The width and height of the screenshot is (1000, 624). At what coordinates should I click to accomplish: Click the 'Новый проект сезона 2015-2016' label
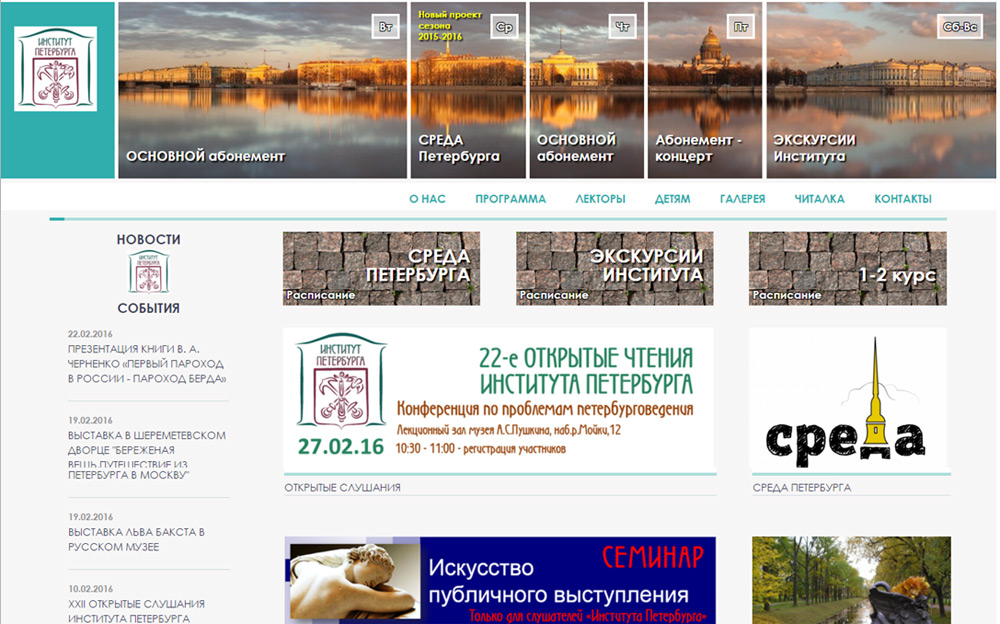click(x=450, y=26)
